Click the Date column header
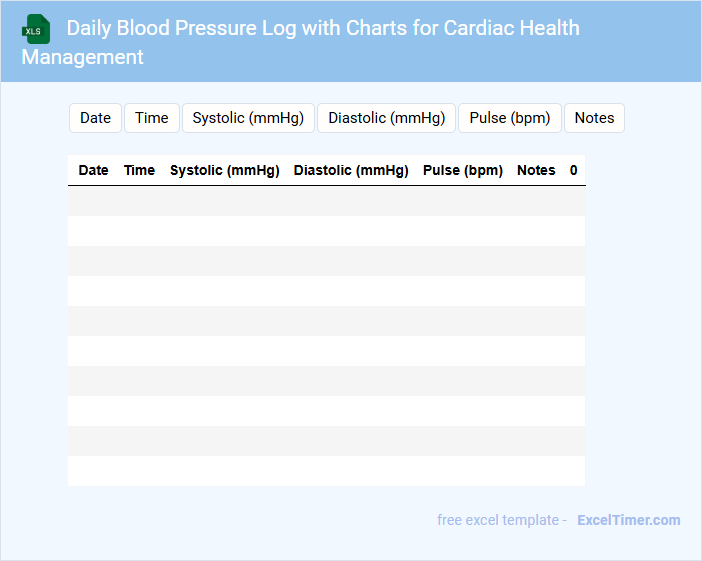 pos(93,170)
